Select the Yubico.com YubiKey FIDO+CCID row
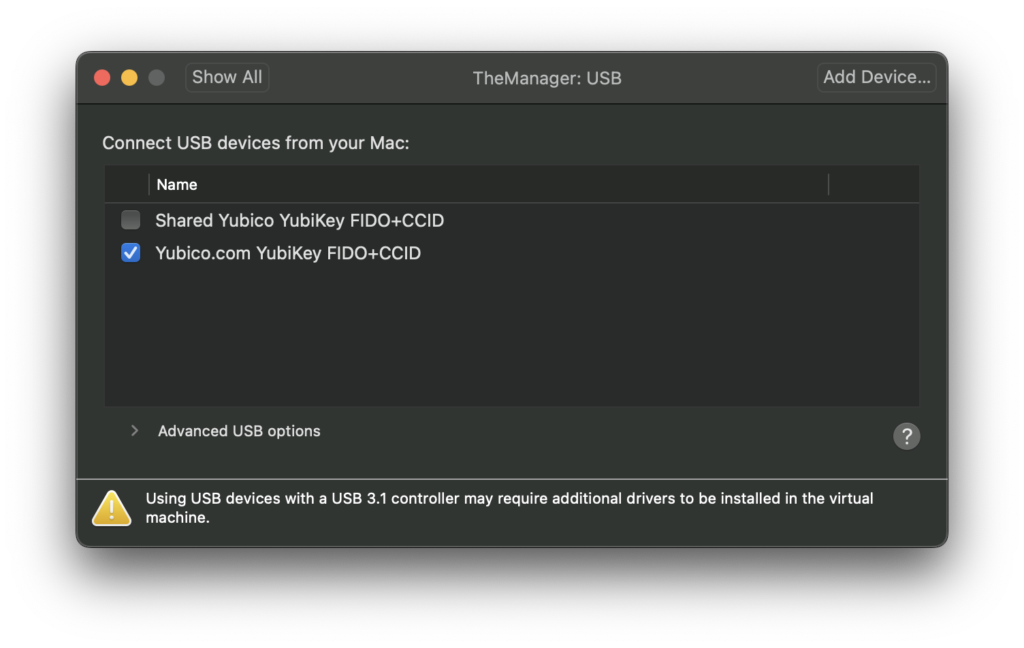The image size is (1024, 648). pos(288,253)
